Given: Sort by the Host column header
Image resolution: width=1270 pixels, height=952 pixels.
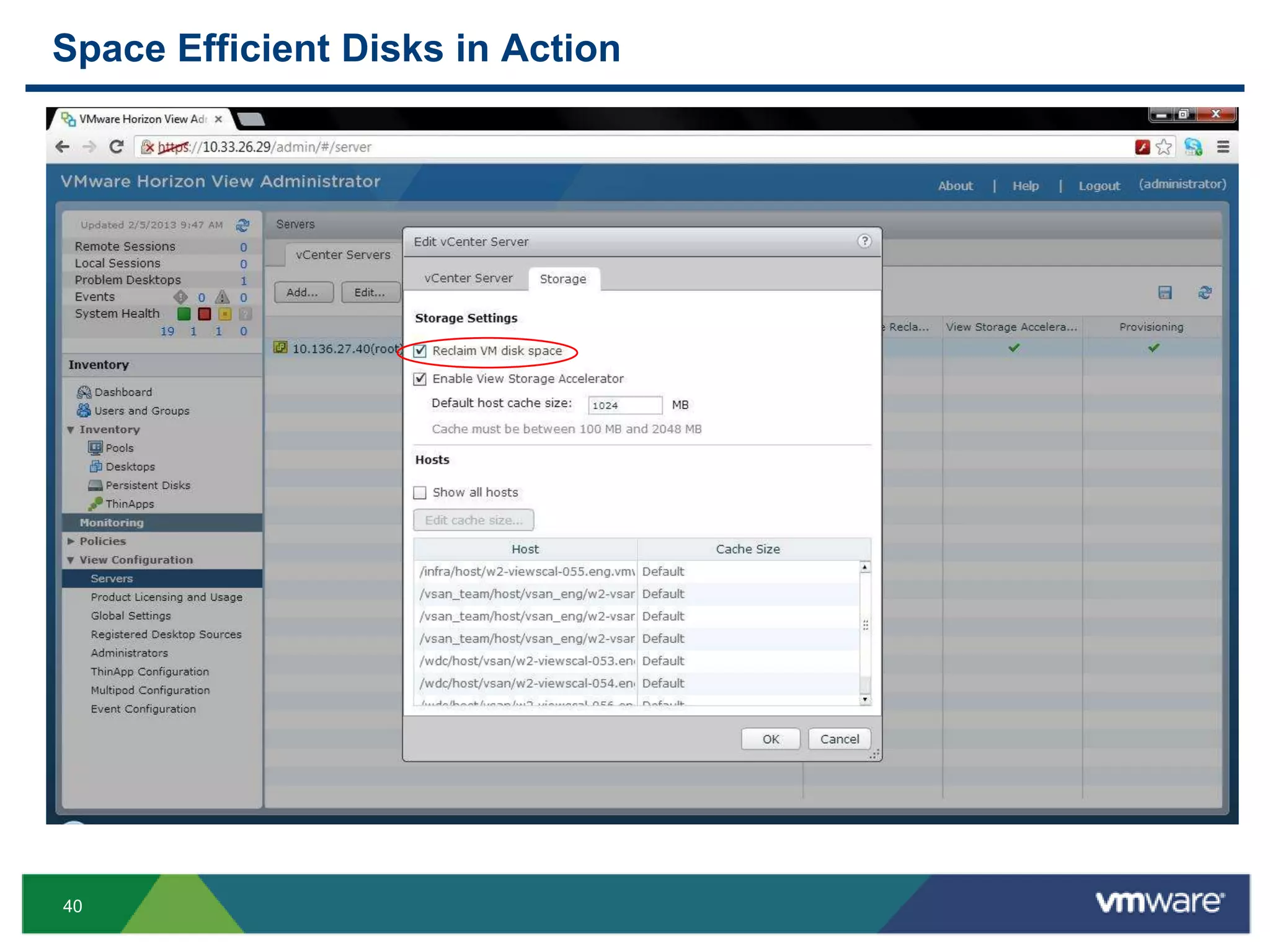Looking at the screenshot, I should pyautogui.click(x=525, y=549).
